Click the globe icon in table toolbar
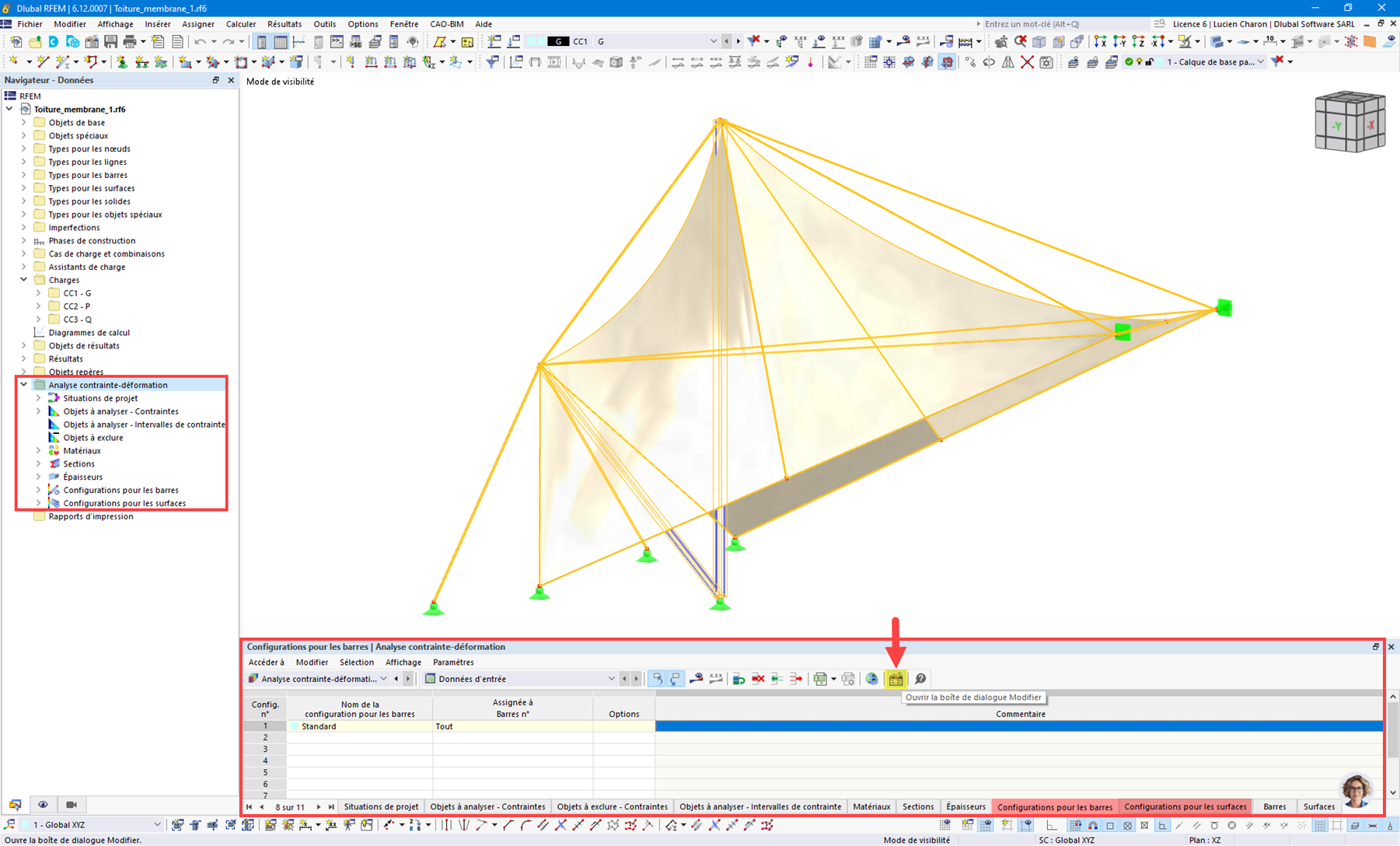The height and width of the screenshot is (846, 1400). pos(872,679)
